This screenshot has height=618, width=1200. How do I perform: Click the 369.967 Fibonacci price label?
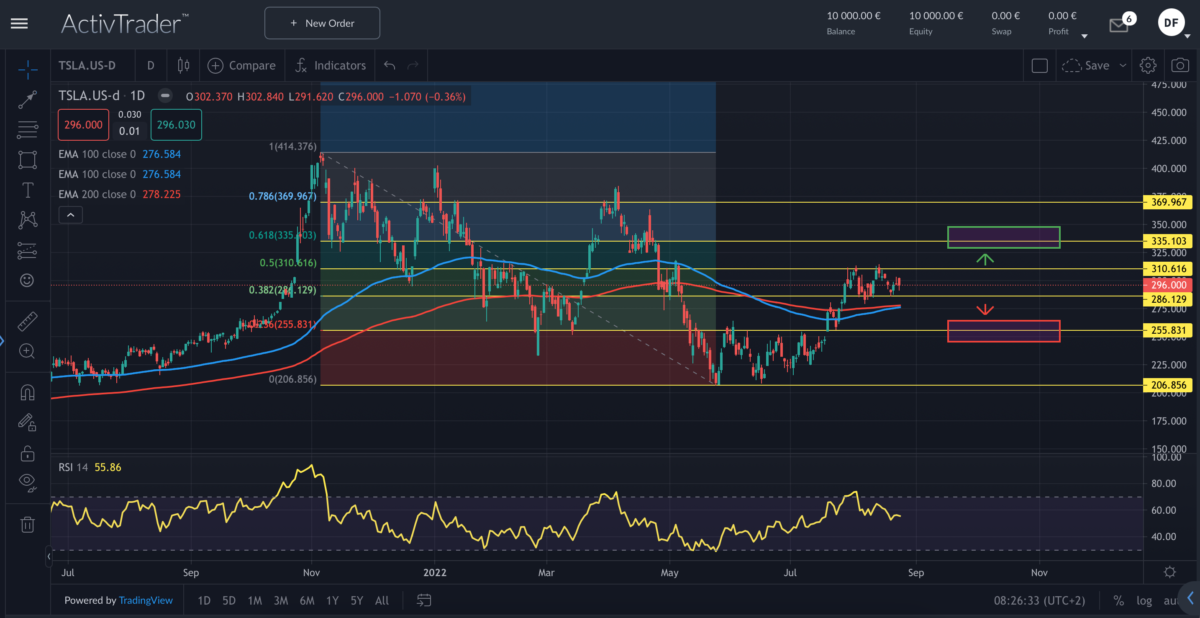pyautogui.click(x=1170, y=202)
